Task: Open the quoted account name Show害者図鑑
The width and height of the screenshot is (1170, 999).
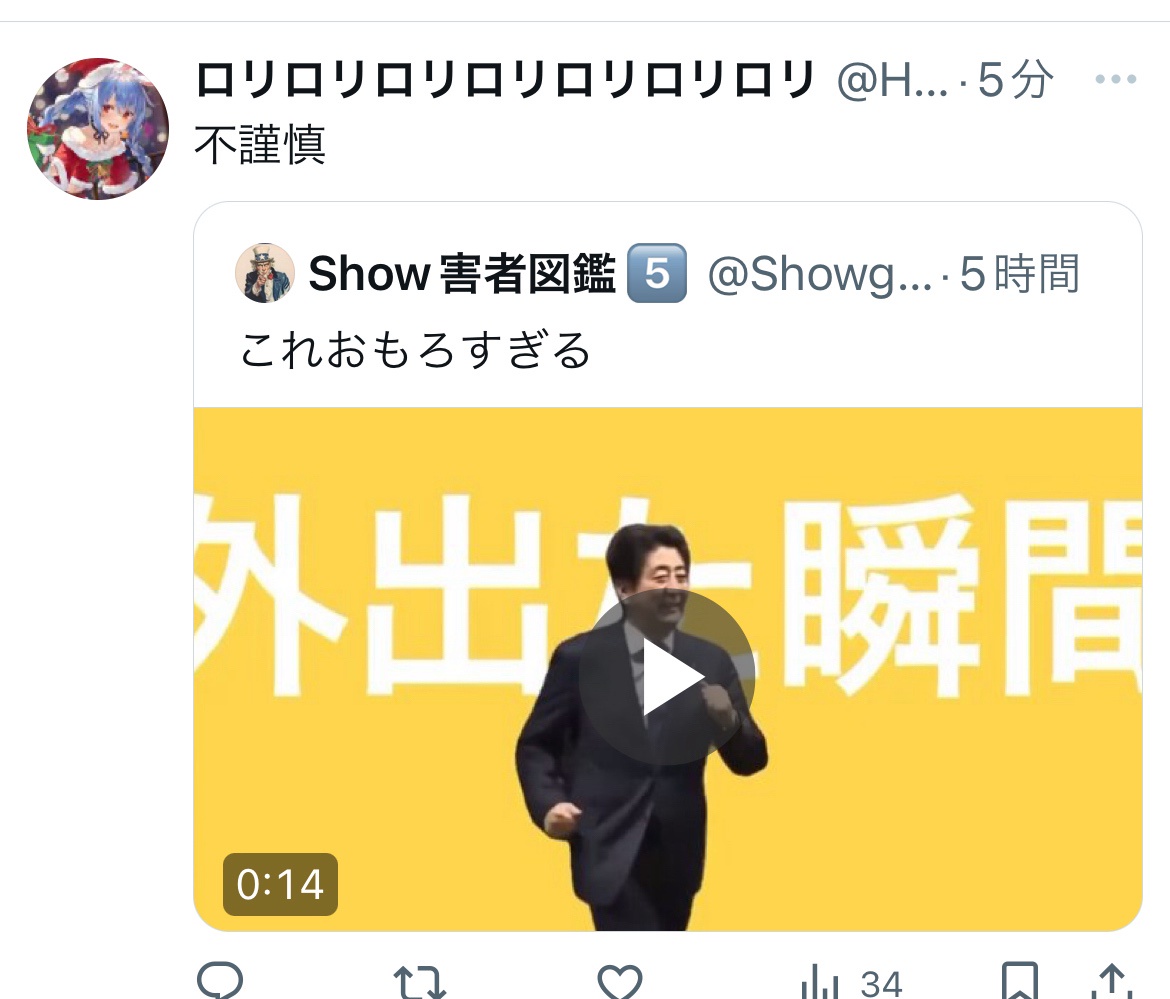Action: point(462,274)
